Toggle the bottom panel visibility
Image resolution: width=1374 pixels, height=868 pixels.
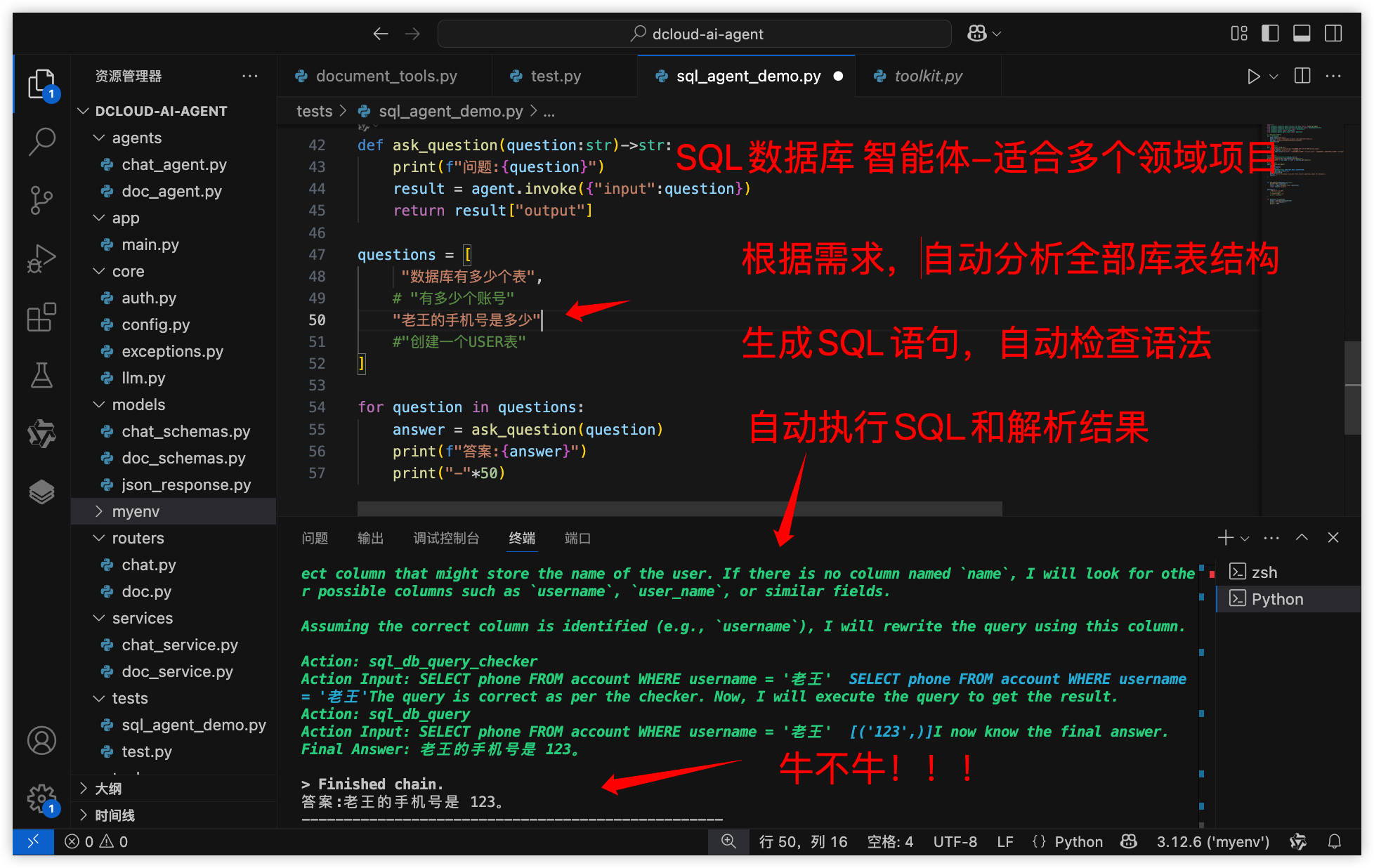(1302, 33)
